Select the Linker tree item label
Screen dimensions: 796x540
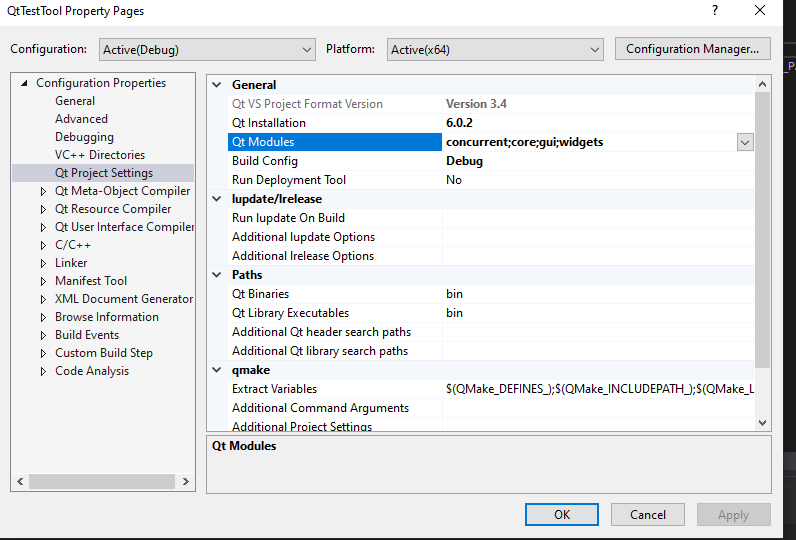pyautogui.click(x=71, y=263)
